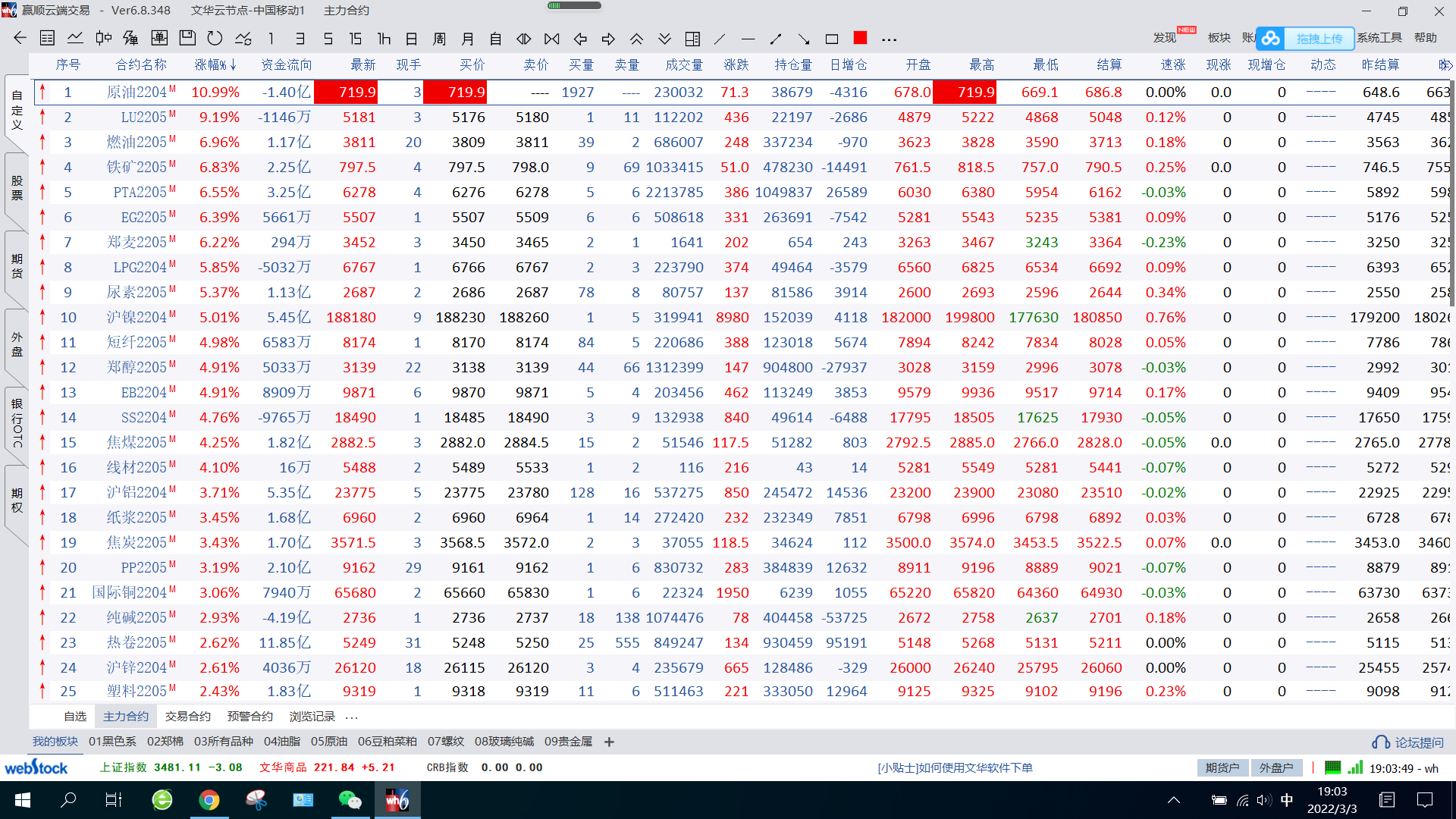Select the 外盘 side tab
Screen dimensions: 1456x819
[x=17, y=344]
